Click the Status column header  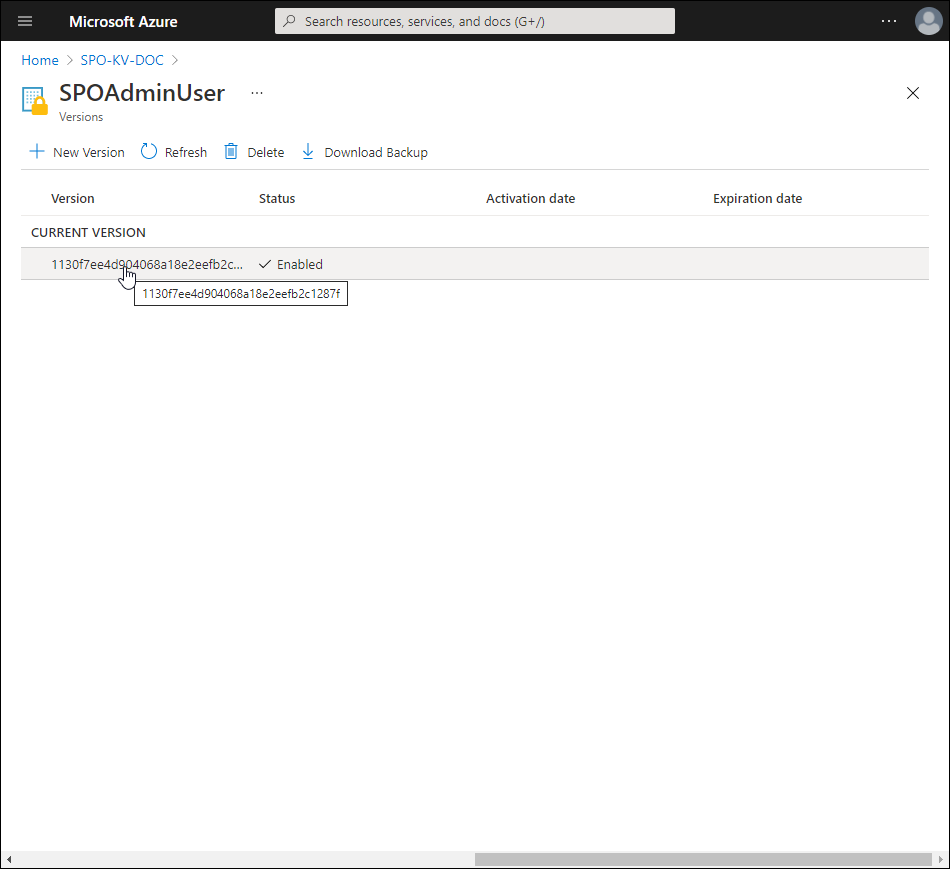(277, 198)
